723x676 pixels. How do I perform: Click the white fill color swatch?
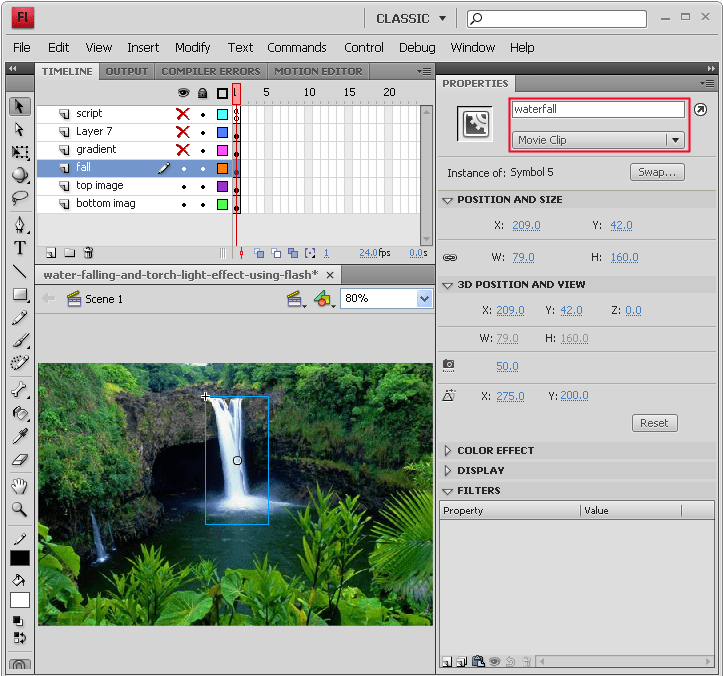click(20, 600)
